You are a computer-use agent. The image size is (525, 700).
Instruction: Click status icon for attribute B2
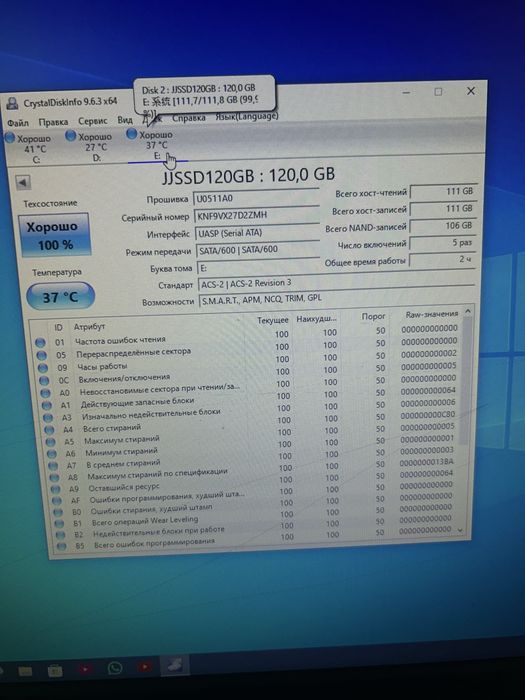pyautogui.click(x=61, y=535)
